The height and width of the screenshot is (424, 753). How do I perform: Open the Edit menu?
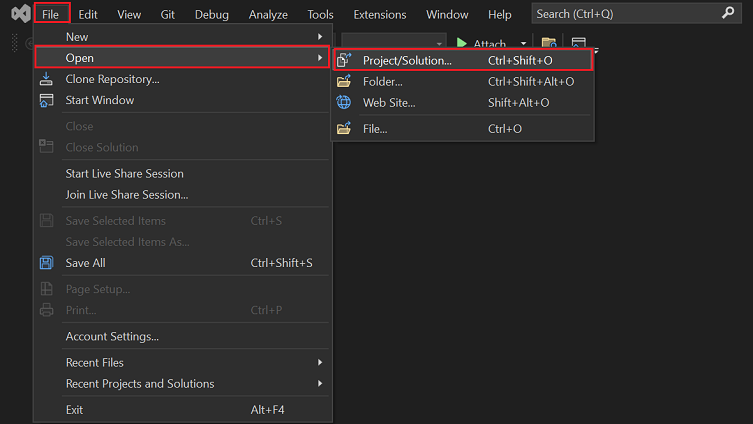click(x=88, y=14)
